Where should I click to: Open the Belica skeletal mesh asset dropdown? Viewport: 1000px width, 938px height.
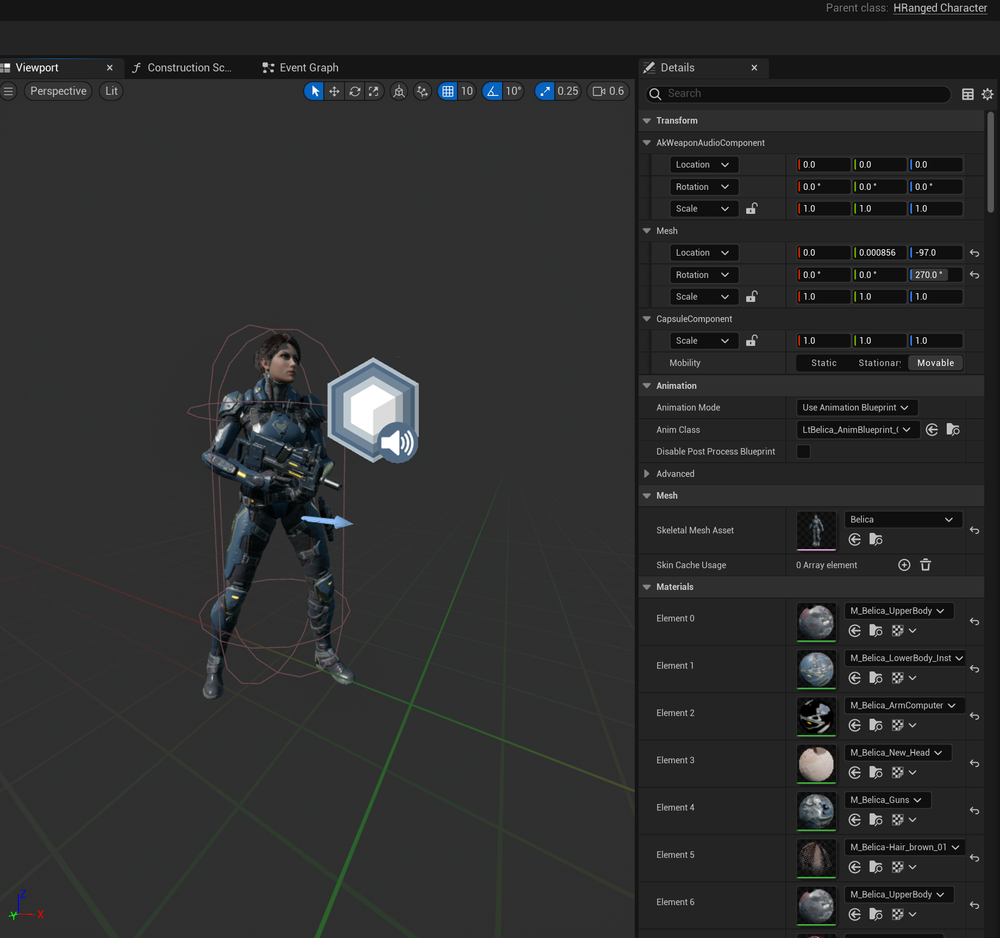[902, 520]
